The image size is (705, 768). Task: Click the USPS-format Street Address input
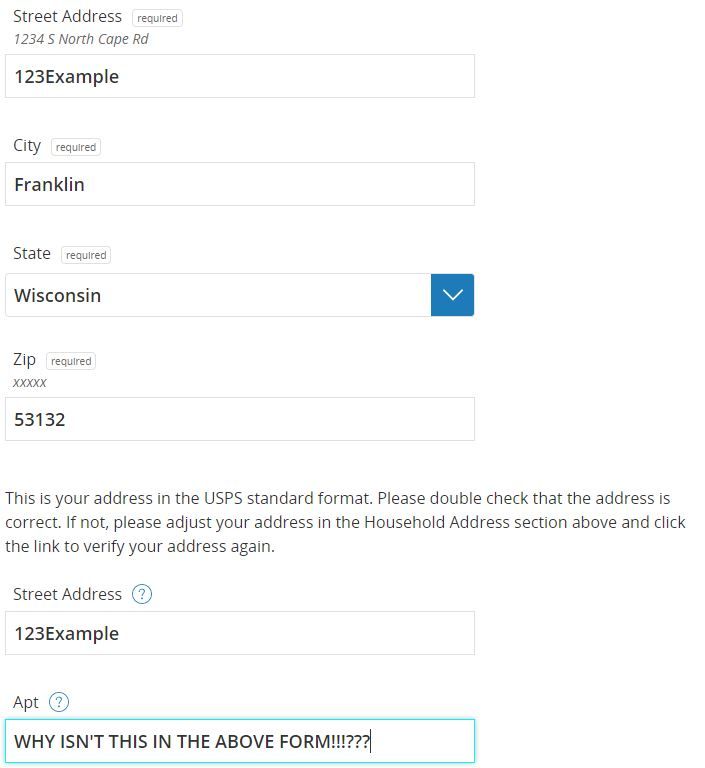(240, 633)
